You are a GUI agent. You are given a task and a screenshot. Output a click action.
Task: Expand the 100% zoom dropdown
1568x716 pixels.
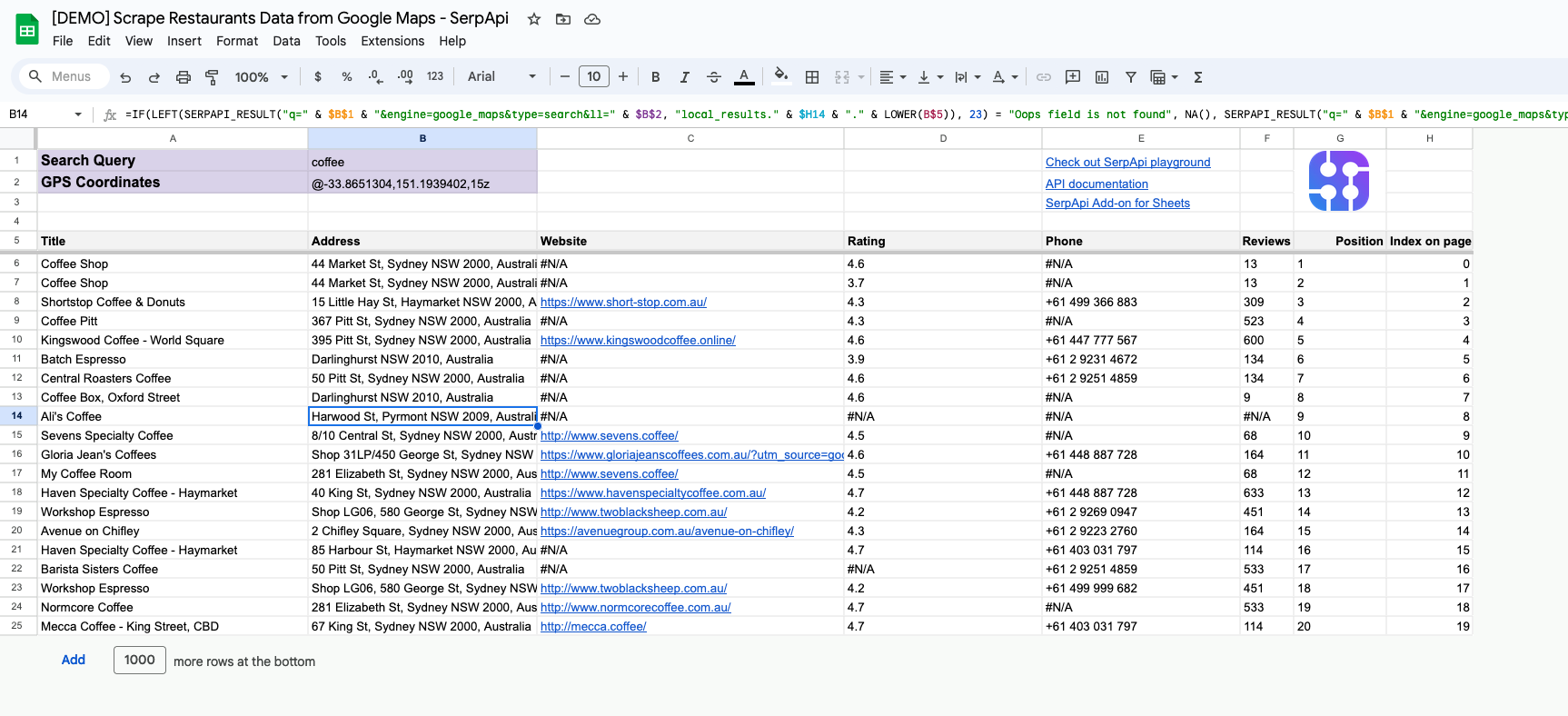pos(262,77)
